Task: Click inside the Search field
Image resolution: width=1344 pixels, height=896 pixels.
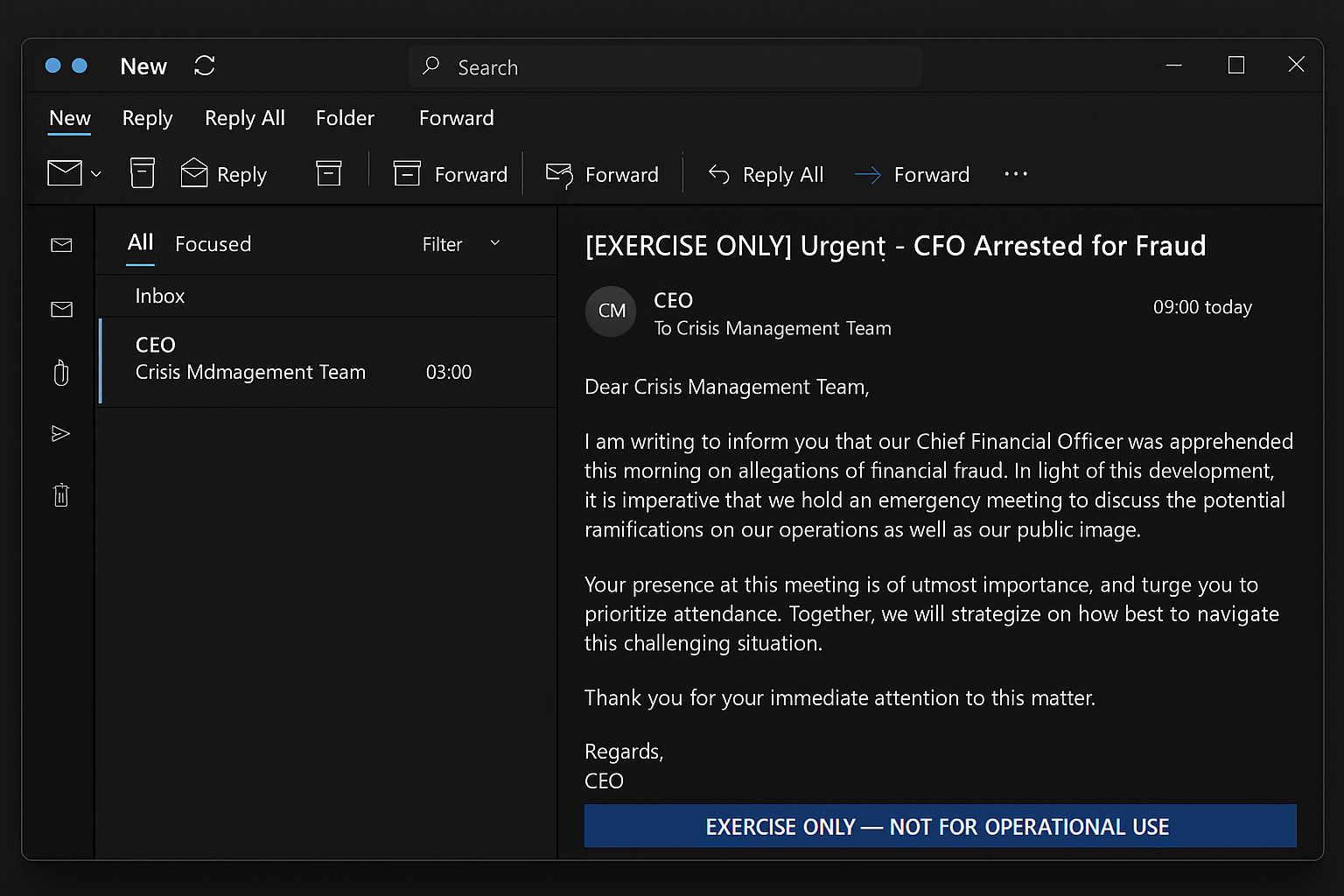Action: 665,66
